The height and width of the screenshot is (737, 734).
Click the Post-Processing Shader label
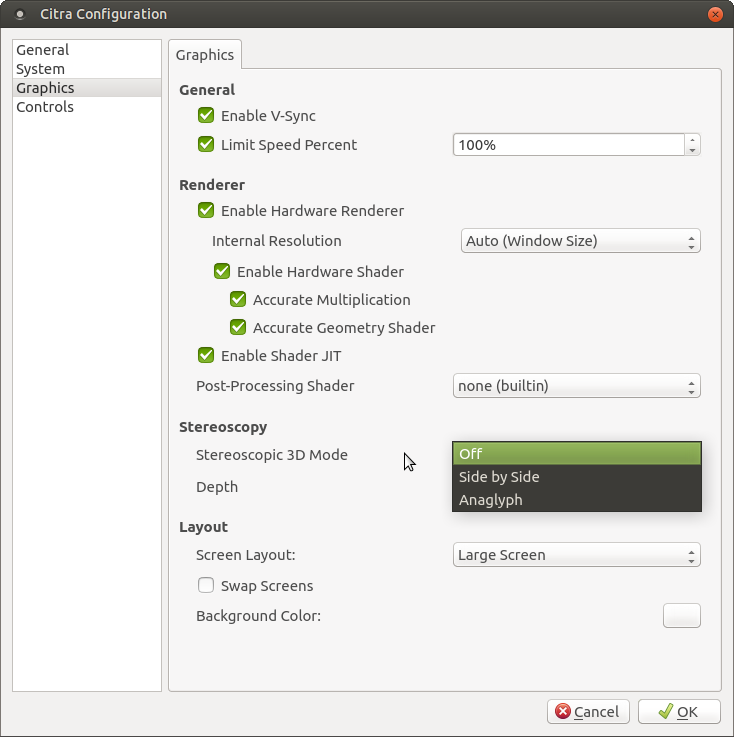(x=275, y=386)
